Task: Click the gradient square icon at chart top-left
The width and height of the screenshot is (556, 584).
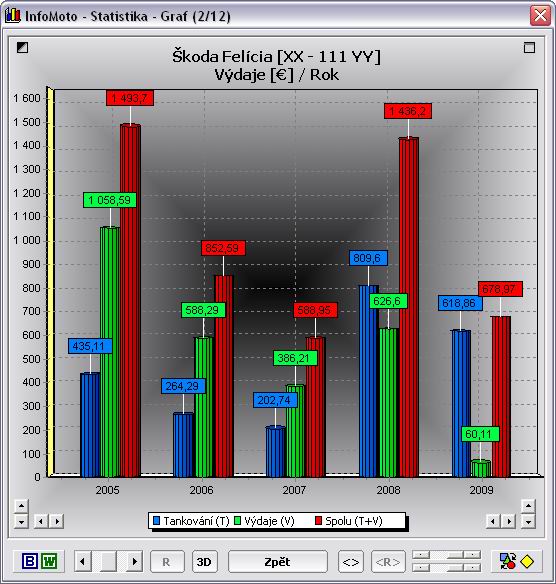Action: click(22, 47)
